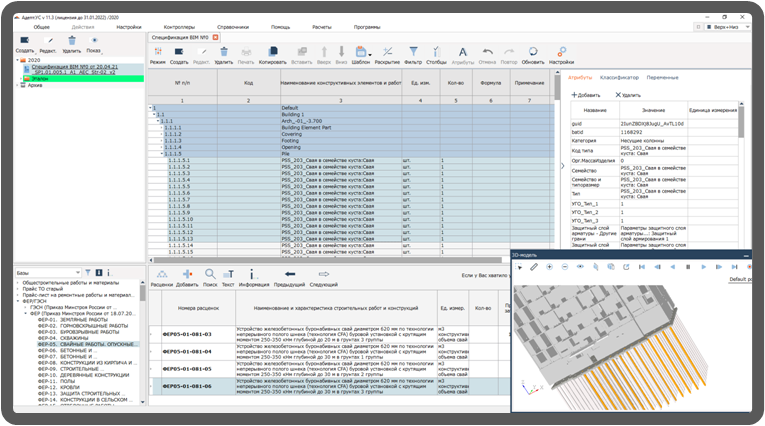Expand row 1.1.1.3 Footing
This screenshot has height=426, width=765.
pos(162,141)
